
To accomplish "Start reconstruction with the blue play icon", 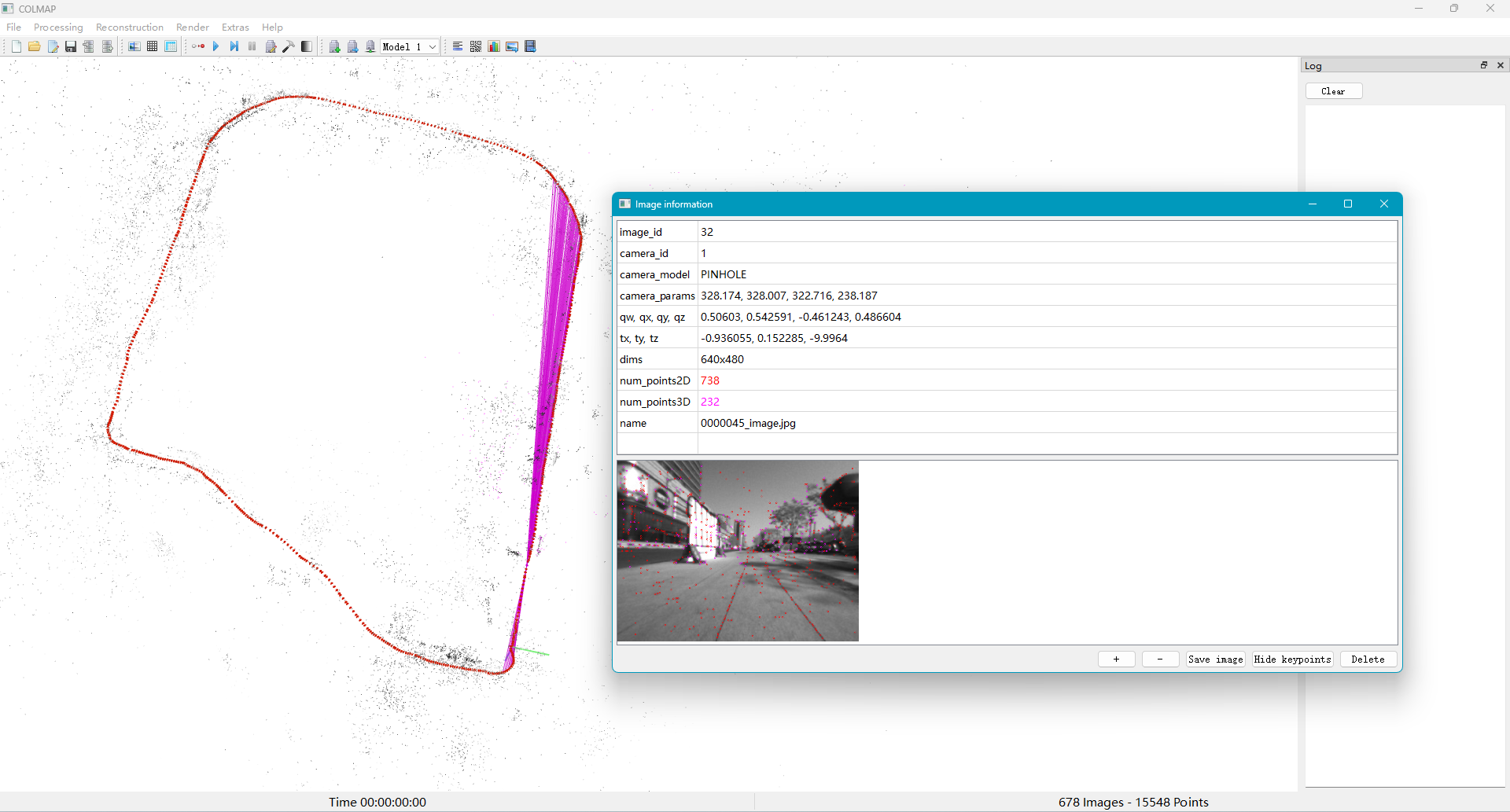I will click(x=215, y=46).
